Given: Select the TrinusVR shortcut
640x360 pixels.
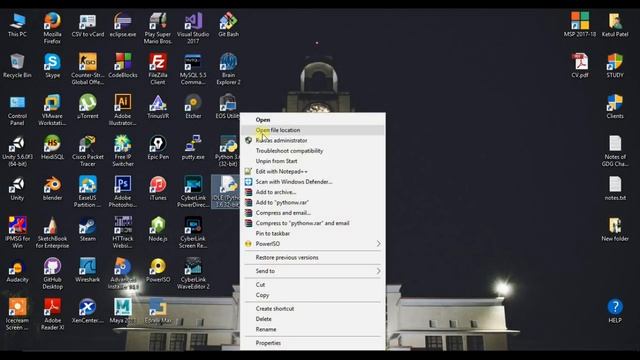Looking at the screenshot, I should pos(158,107).
